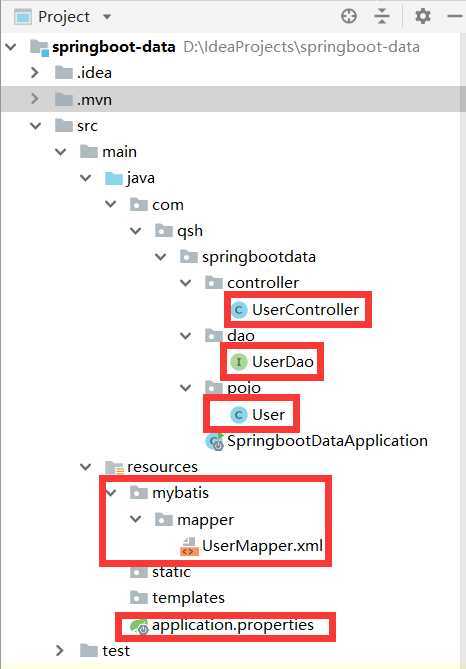Screen dimensions: 466x669
Task: Click the hide panel minus icon
Action: click(455, 16)
